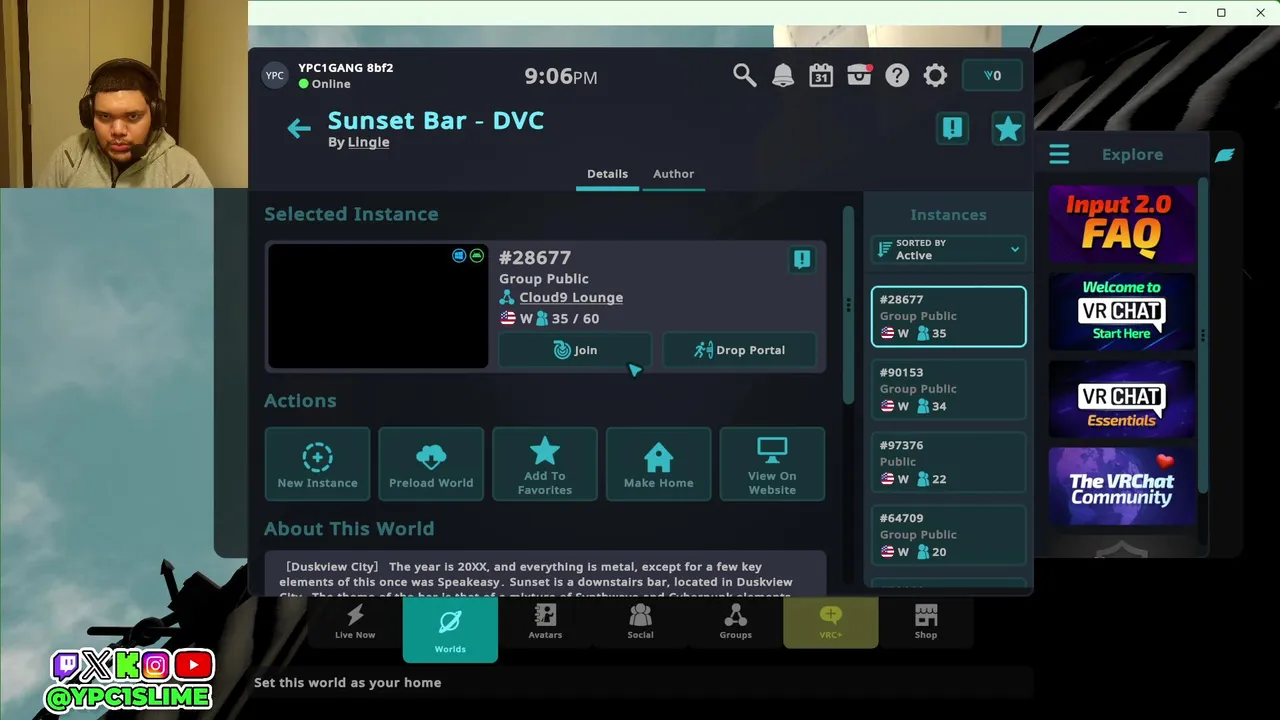1280x720 pixels.
Task: Click the selected instance thumbnail preview
Action: pyautogui.click(x=378, y=306)
